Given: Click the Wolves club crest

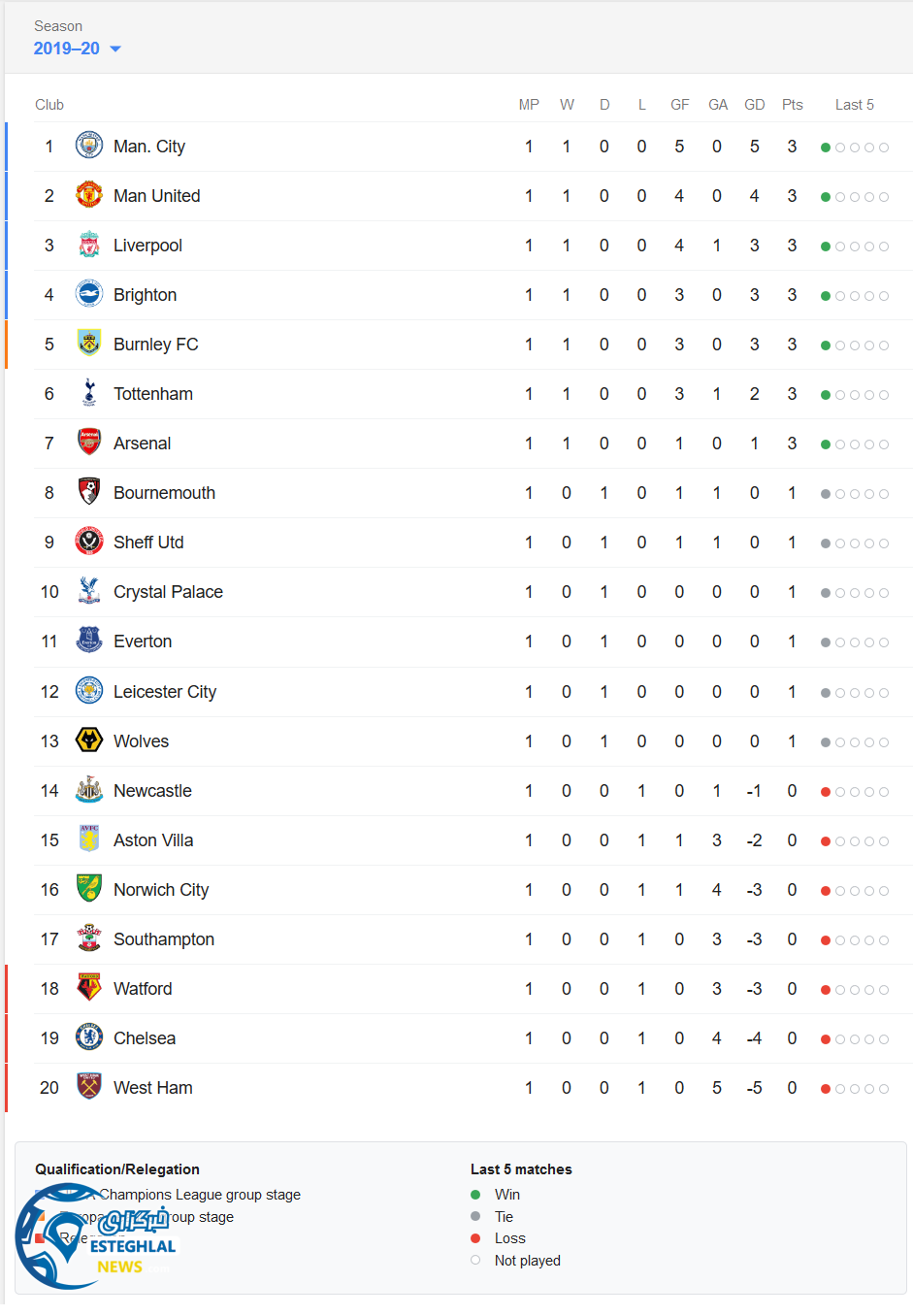Looking at the screenshot, I should coord(89,740).
